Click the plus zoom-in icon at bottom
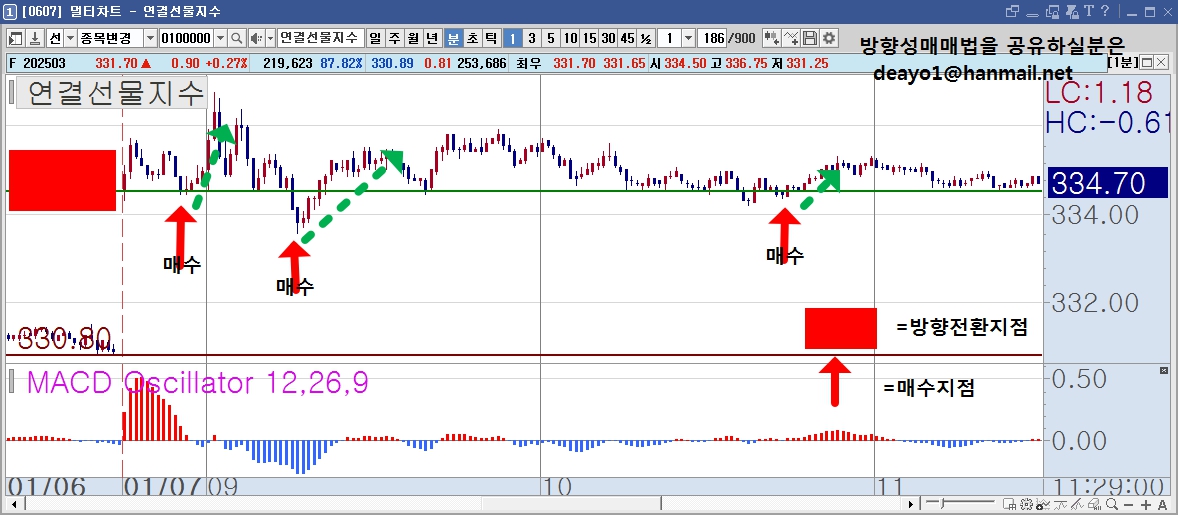The image size is (1178, 515). (1146, 504)
